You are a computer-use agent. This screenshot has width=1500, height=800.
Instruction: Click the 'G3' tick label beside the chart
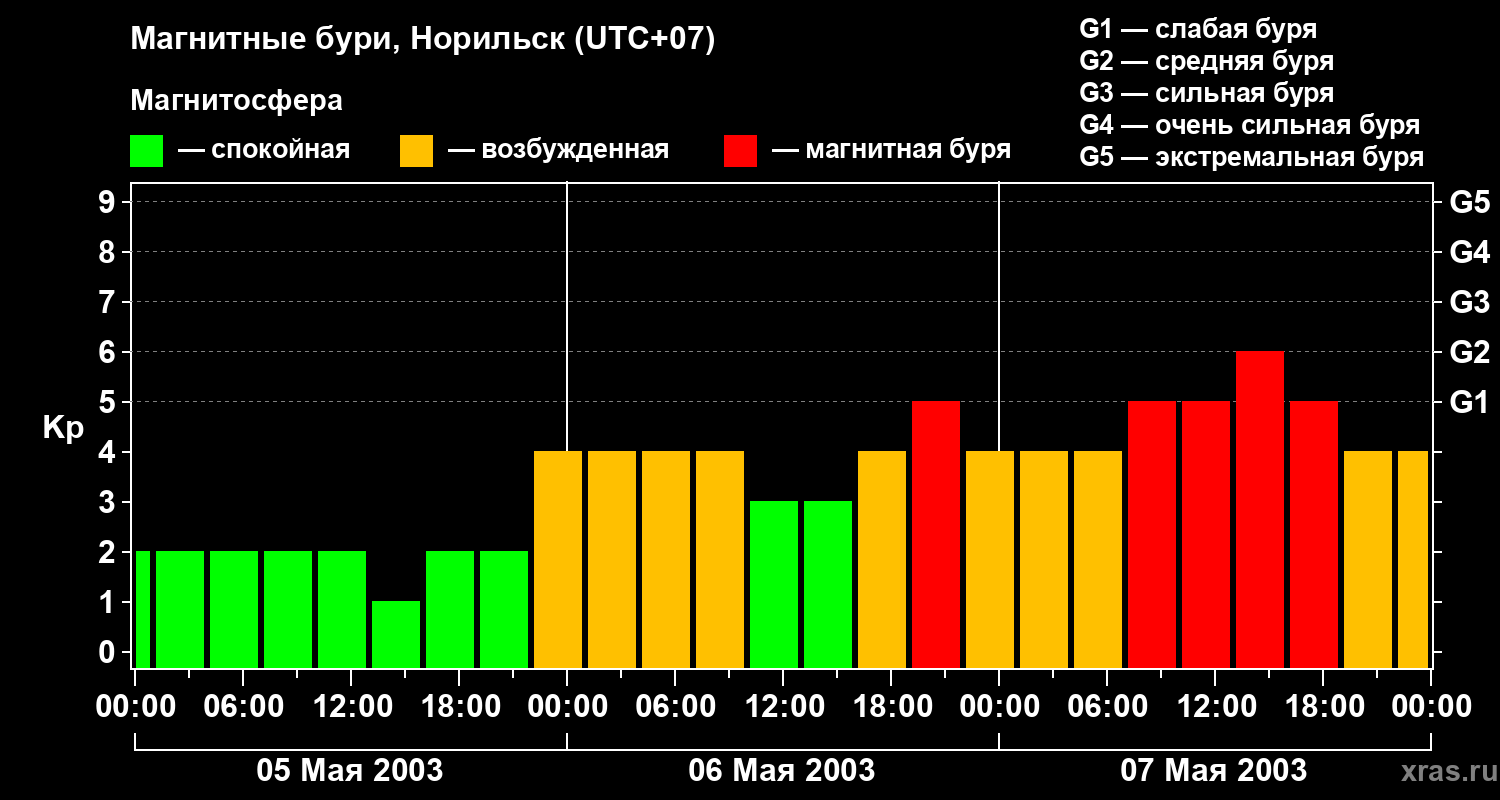tap(1470, 302)
